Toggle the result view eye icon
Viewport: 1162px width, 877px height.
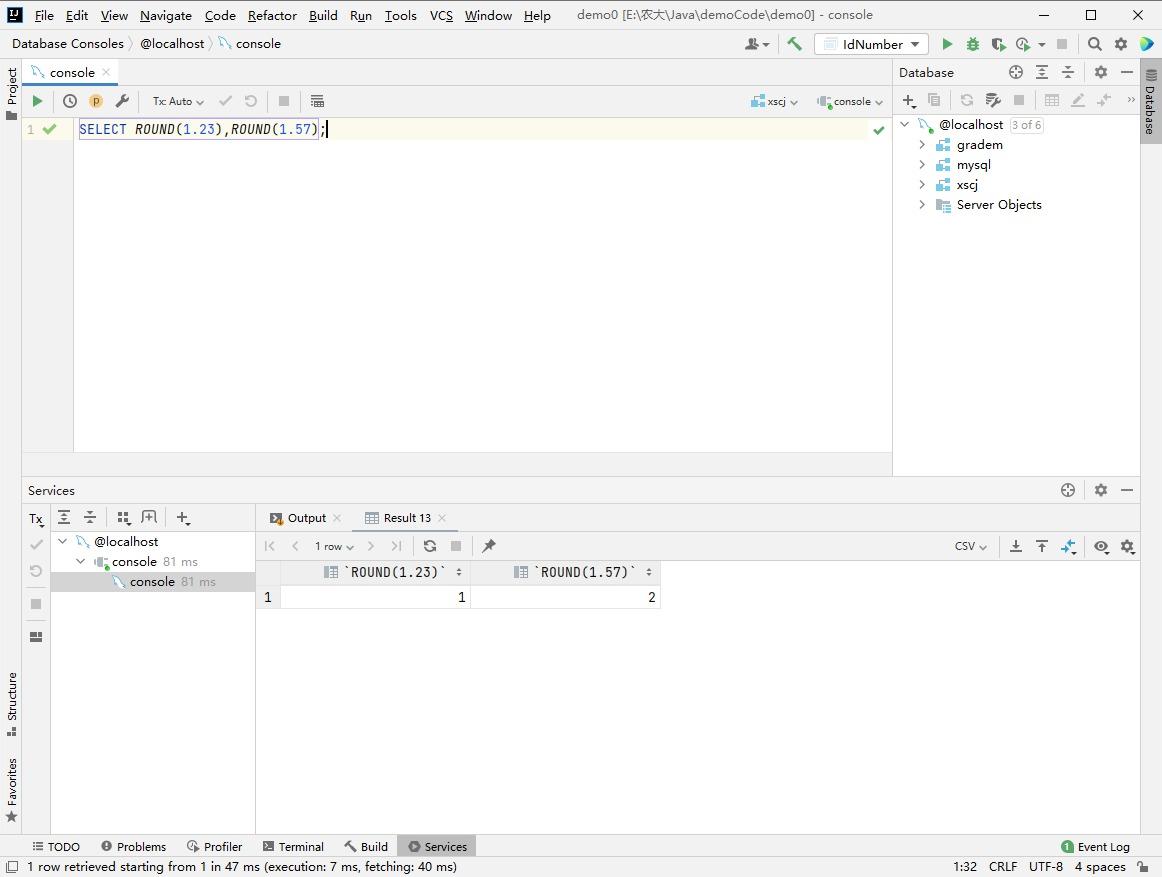pos(1101,546)
